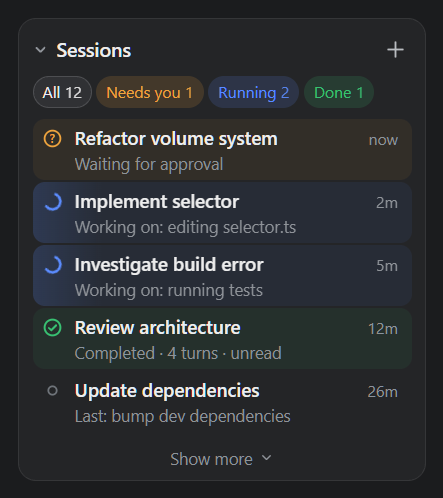The height and width of the screenshot is (498, 443).
Task: Click Working on: editing selector.ts text
Action: tap(185, 228)
